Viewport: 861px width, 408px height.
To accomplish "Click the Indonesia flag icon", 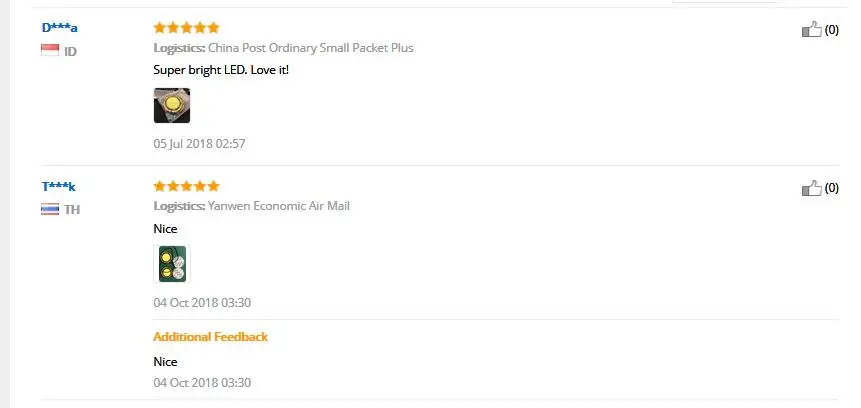I will [x=50, y=50].
